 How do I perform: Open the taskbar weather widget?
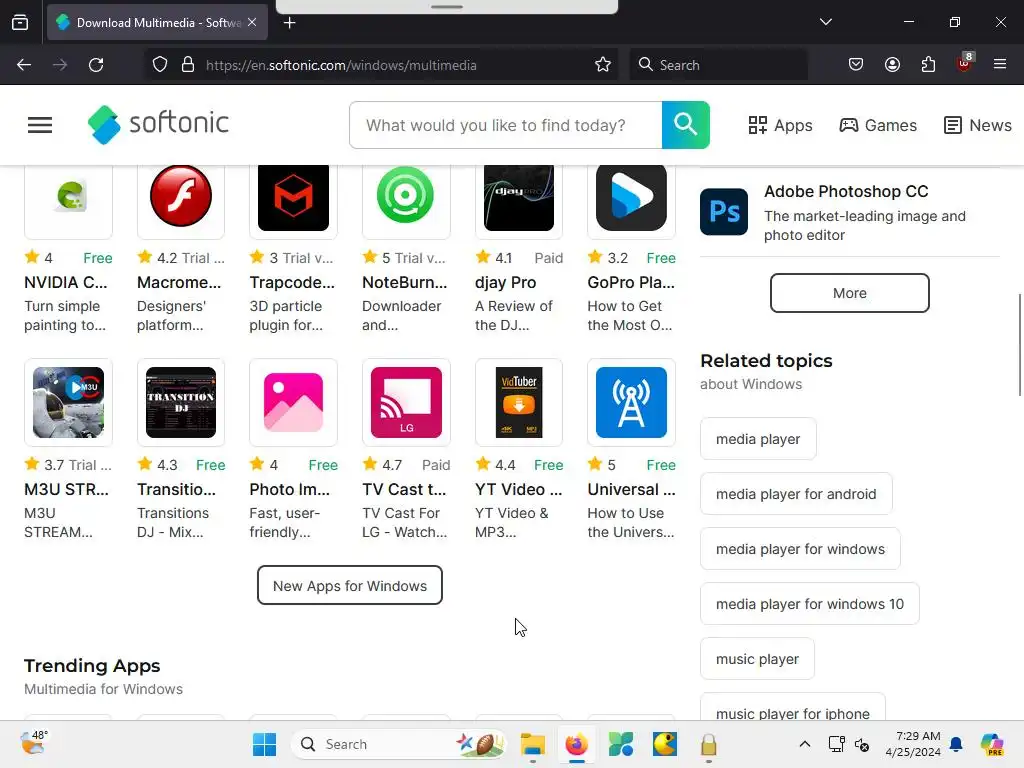pyautogui.click(x=33, y=743)
